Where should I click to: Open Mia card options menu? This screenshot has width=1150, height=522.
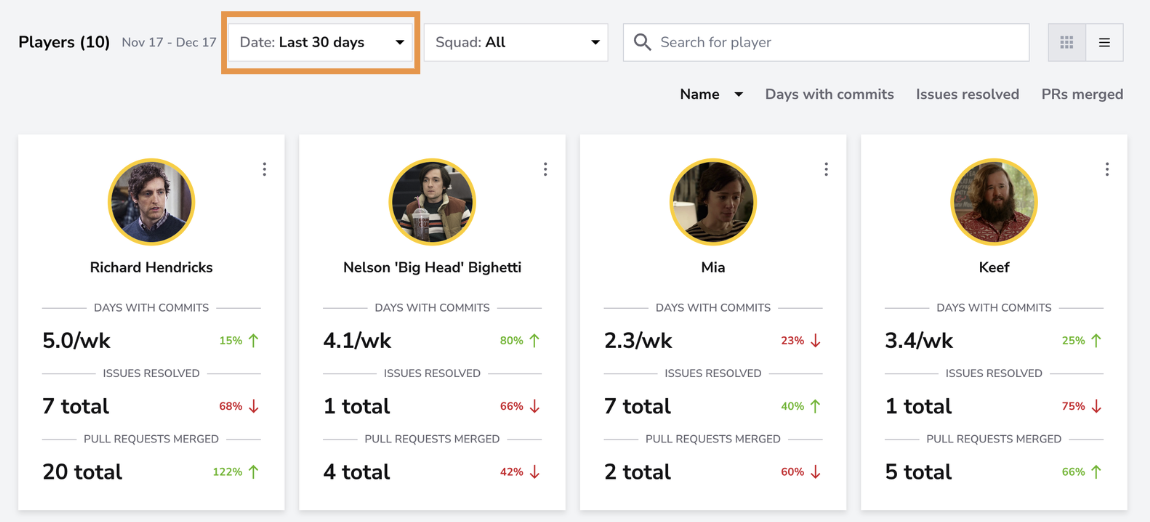pyautogui.click(x=826, y=169)
